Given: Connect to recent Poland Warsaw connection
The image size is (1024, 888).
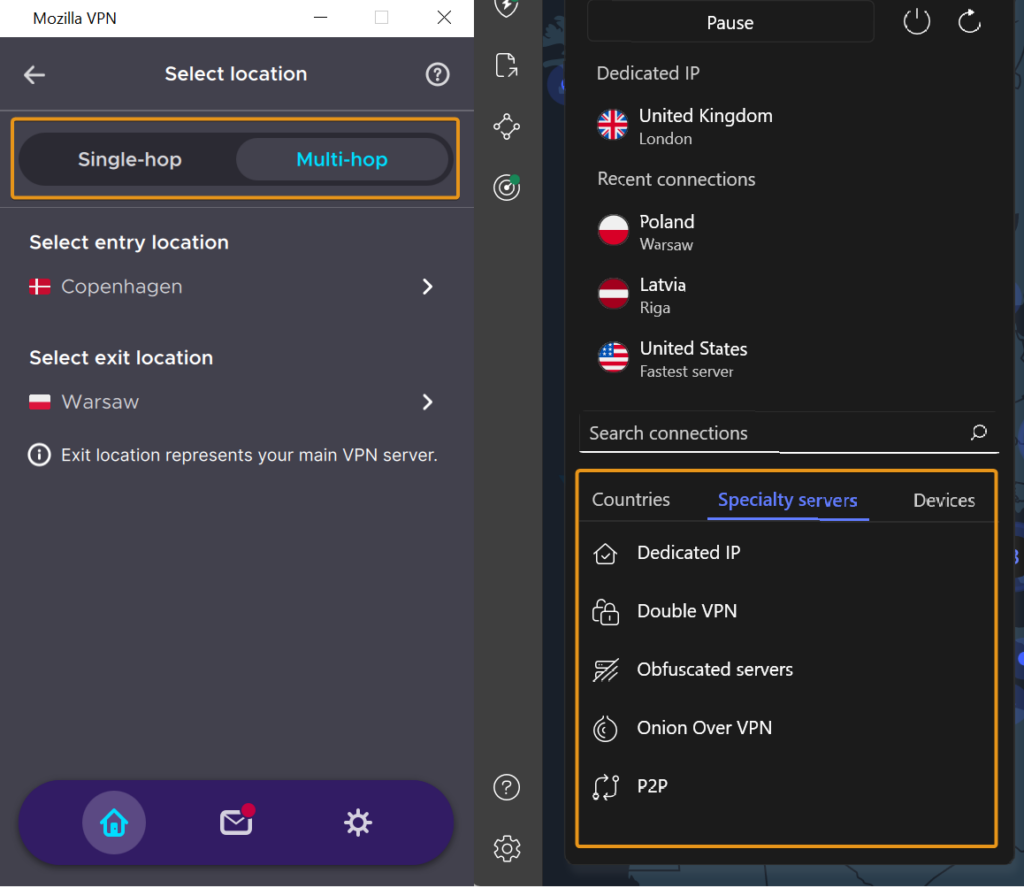Looking at the screenshot, I should click(787, 232).
